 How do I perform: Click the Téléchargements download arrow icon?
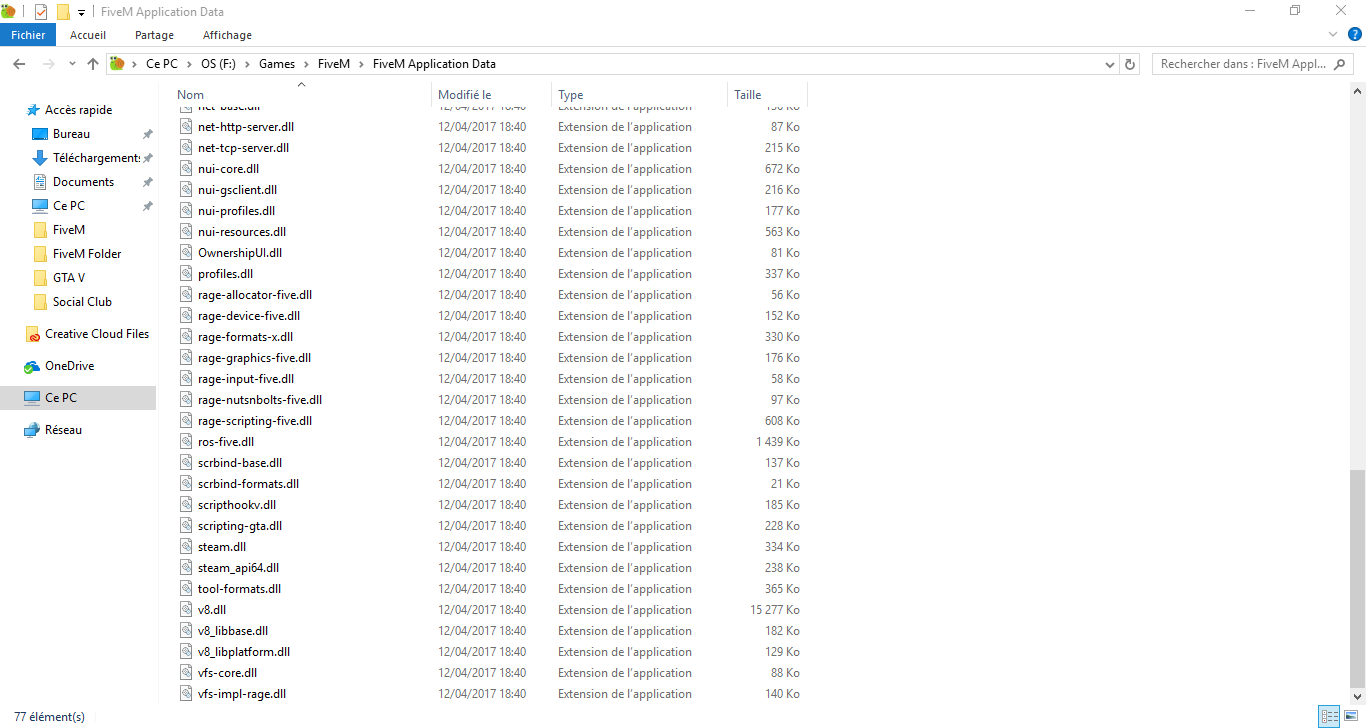click(x=40, y=158)
